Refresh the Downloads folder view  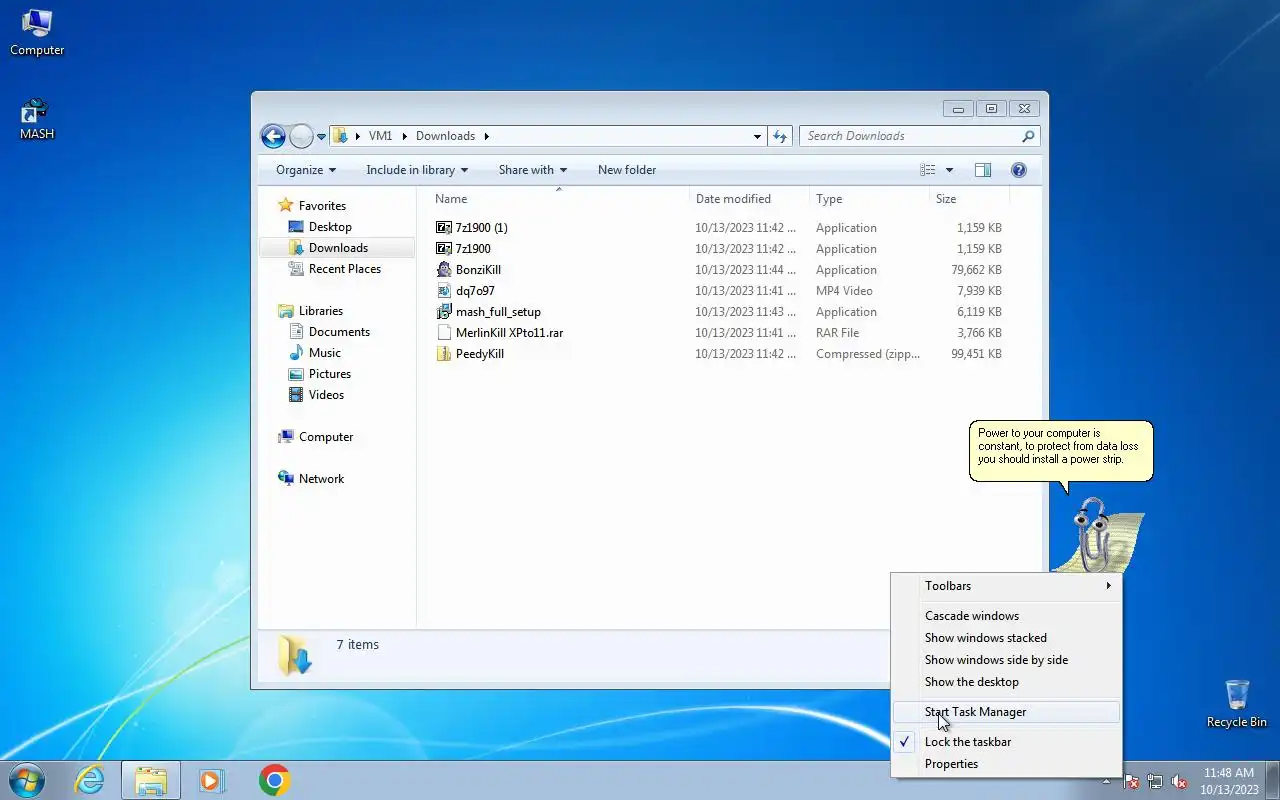click(x=781, y=136)
